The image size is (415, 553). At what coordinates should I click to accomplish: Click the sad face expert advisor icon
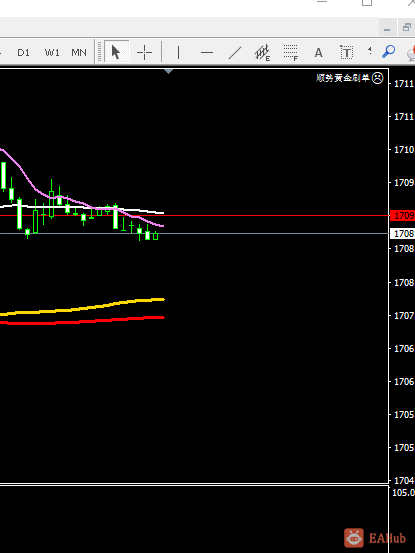(378, 78)
